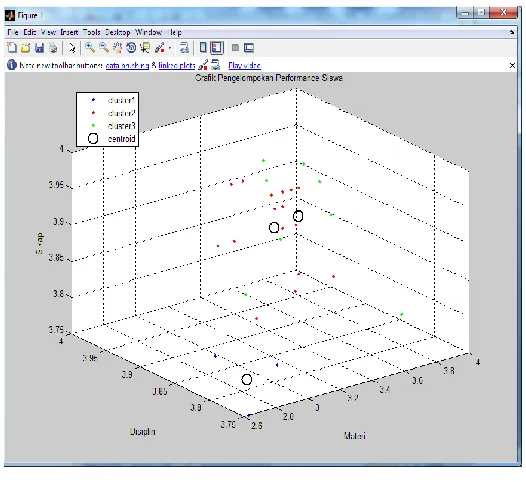The image size is (526, 482).
Task: Open the Help menu
Action: pyautogui.click(x=175, y=32)
